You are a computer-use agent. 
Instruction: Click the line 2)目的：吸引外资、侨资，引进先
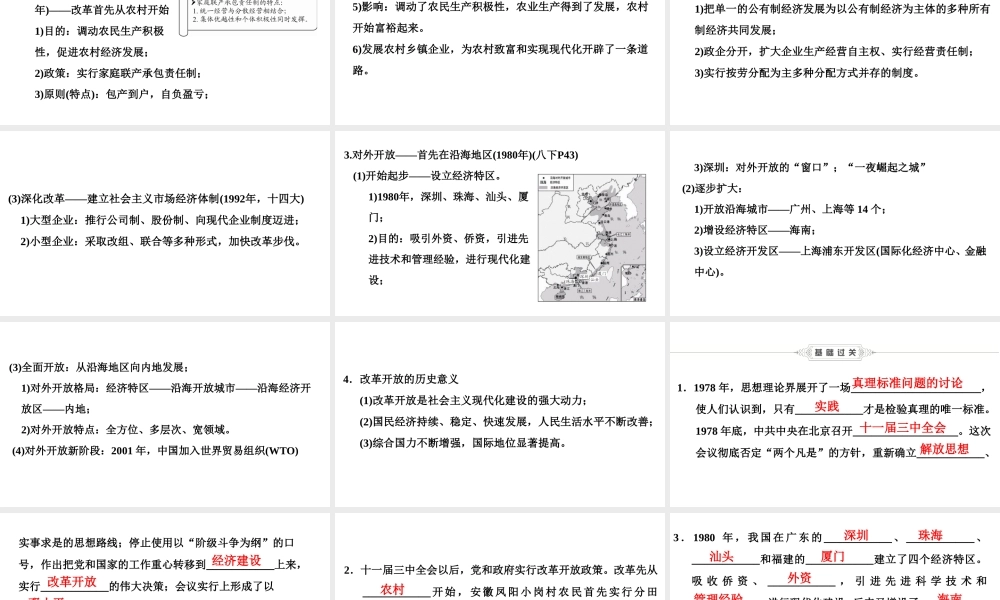tap(448, 238)
